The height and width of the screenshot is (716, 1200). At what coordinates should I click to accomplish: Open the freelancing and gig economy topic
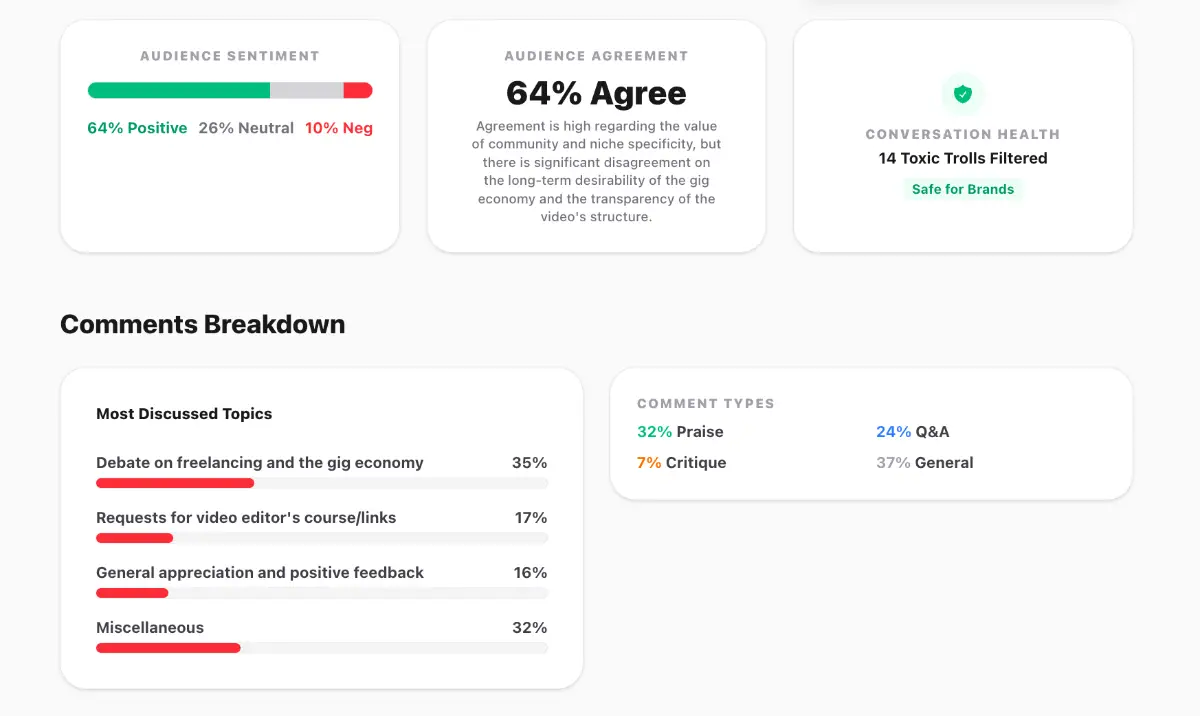pyautogui.click(x=260, y=463)
